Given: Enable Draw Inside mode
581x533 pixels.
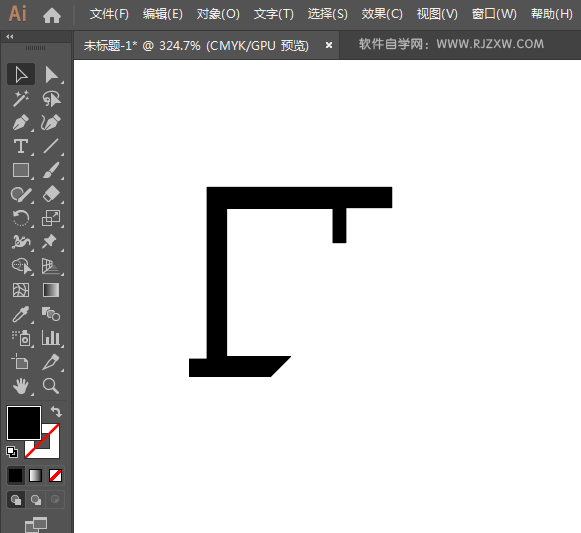Looking at the screenshot, I should 55,500.
